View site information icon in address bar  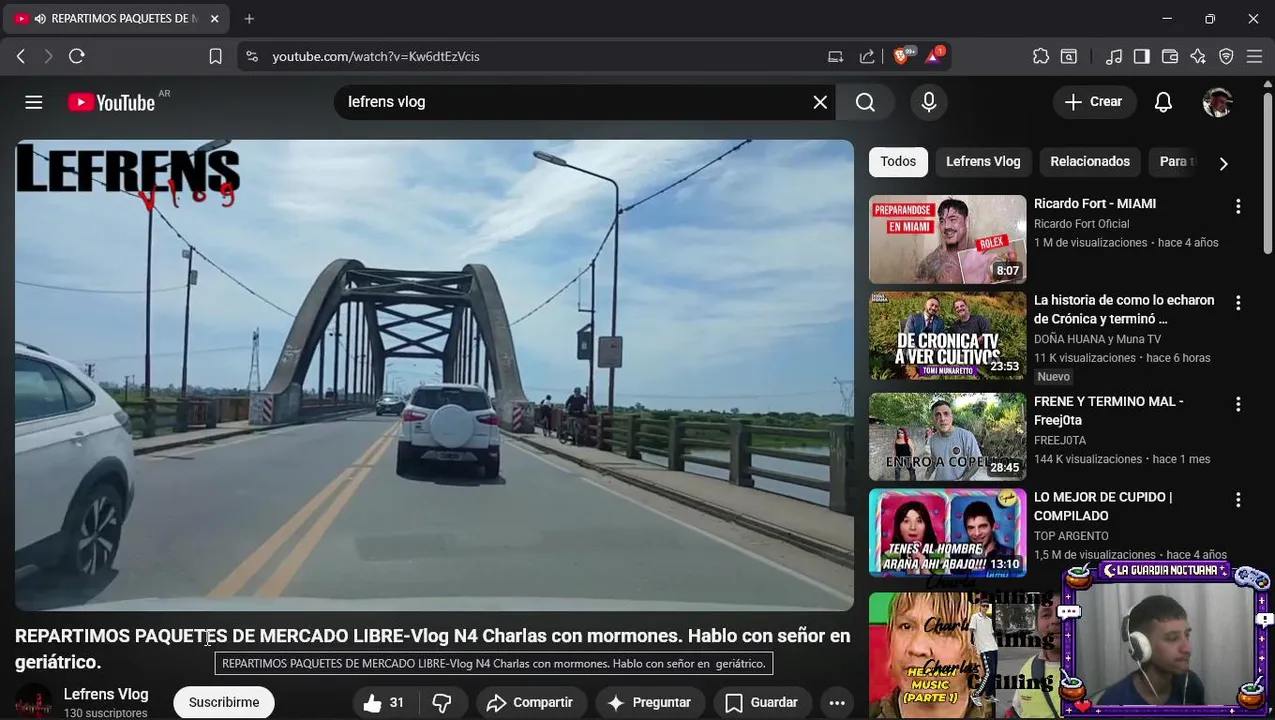tap(252, 57)
